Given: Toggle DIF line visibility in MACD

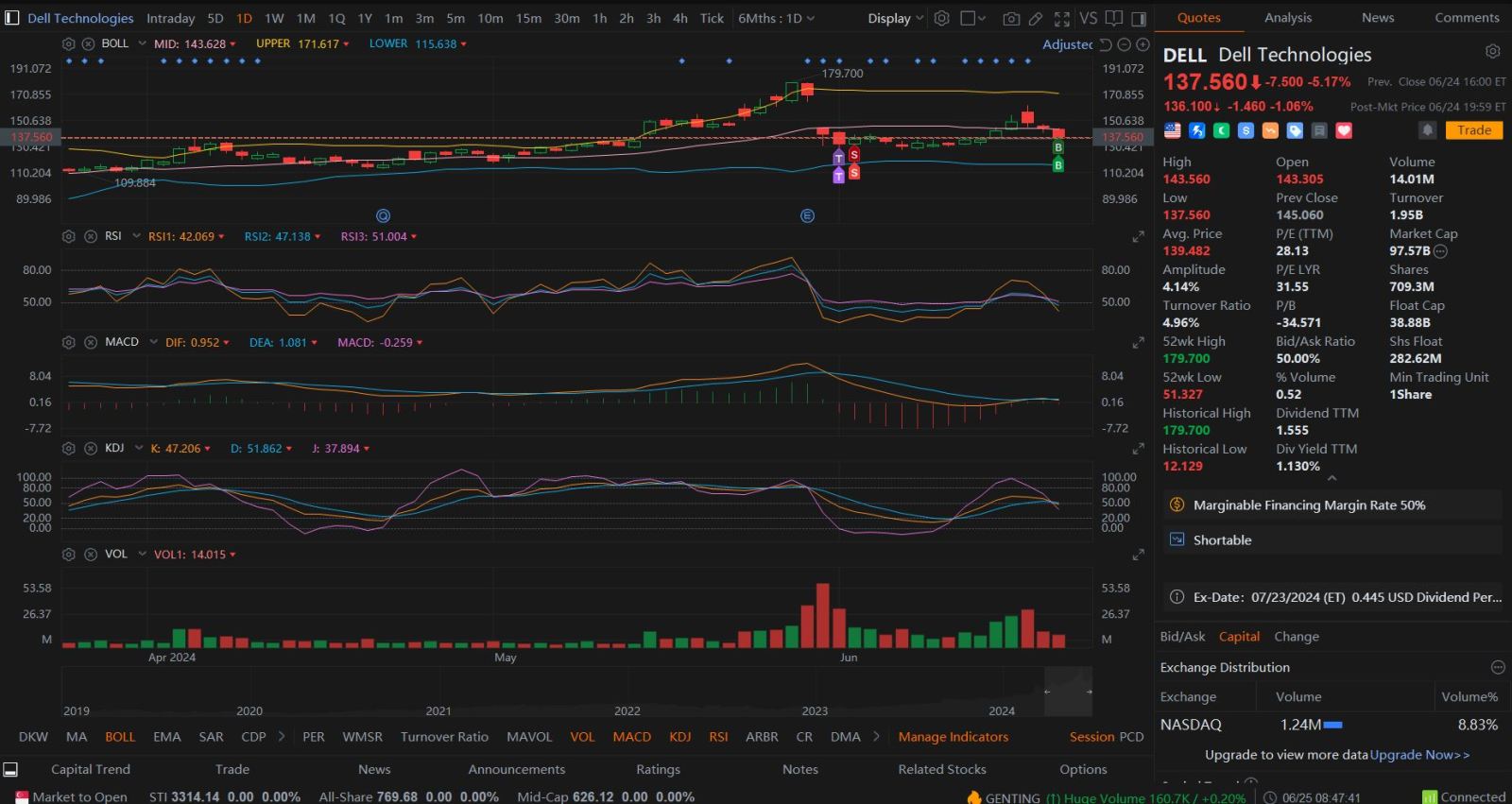Looking at the screenshot, I should click(198, 342).
